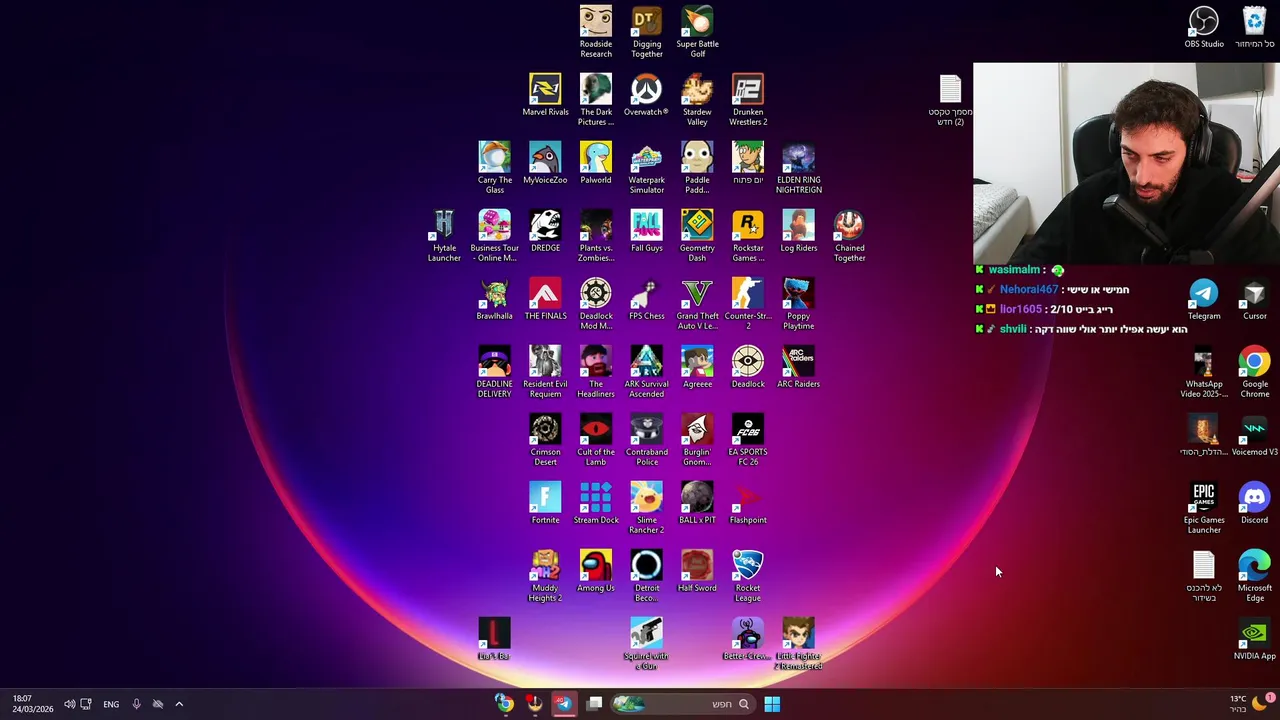Open OBS Studio desktop icon
This screenshot has width=1280, height=720.
click(1204, 27)
